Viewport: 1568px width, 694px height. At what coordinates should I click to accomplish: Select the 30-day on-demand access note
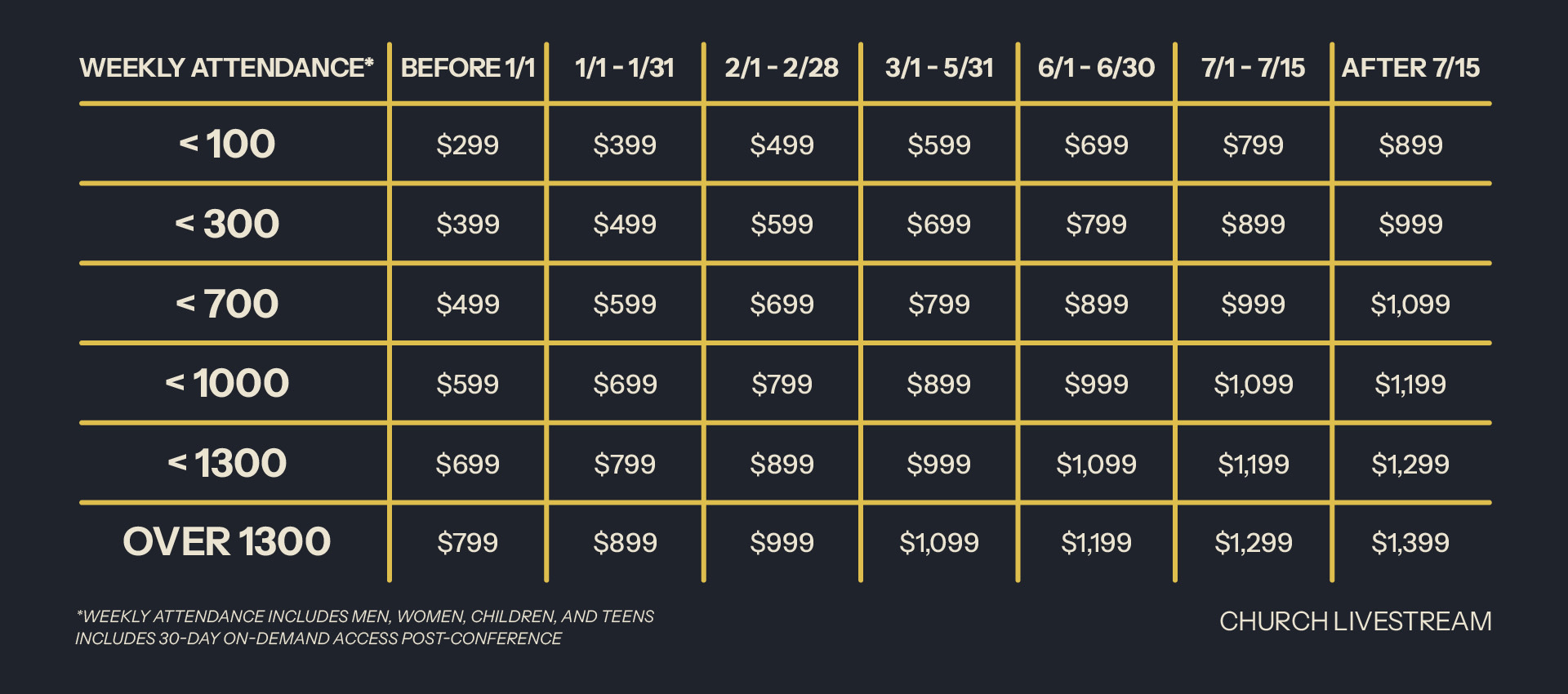(318, 638)
